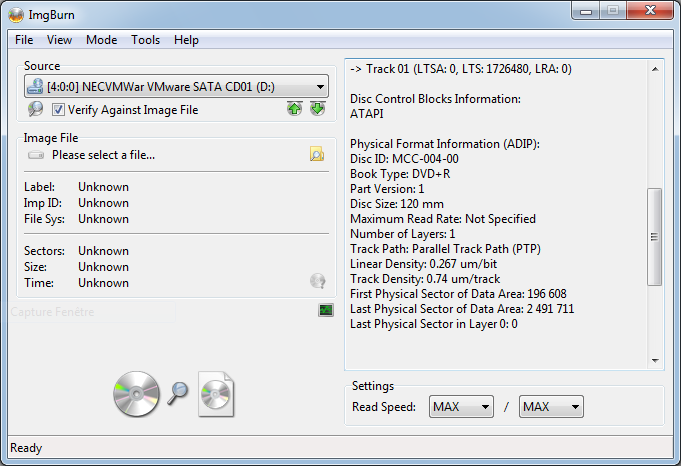Click 'Linear Density: 0.267 um/bit' line
The width and height of the screenshot is (681, 466).
click(423, 264)
